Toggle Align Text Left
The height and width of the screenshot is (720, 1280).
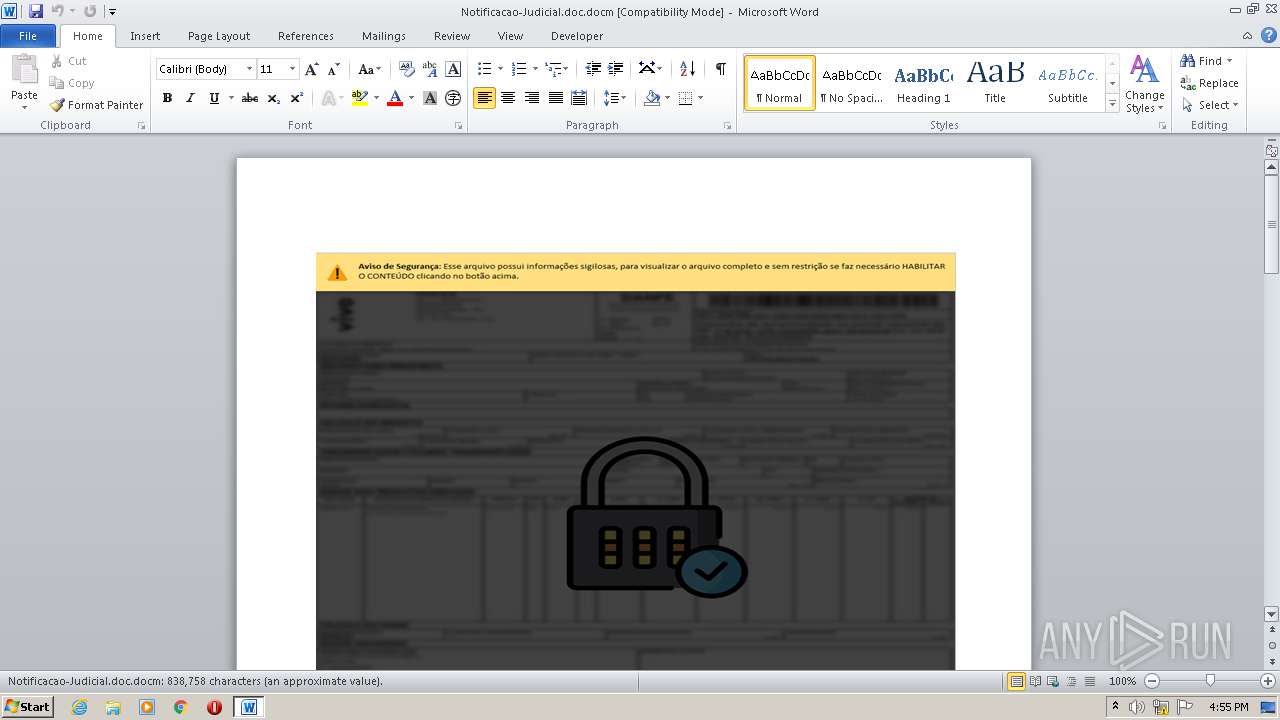(x=484, y=98)
